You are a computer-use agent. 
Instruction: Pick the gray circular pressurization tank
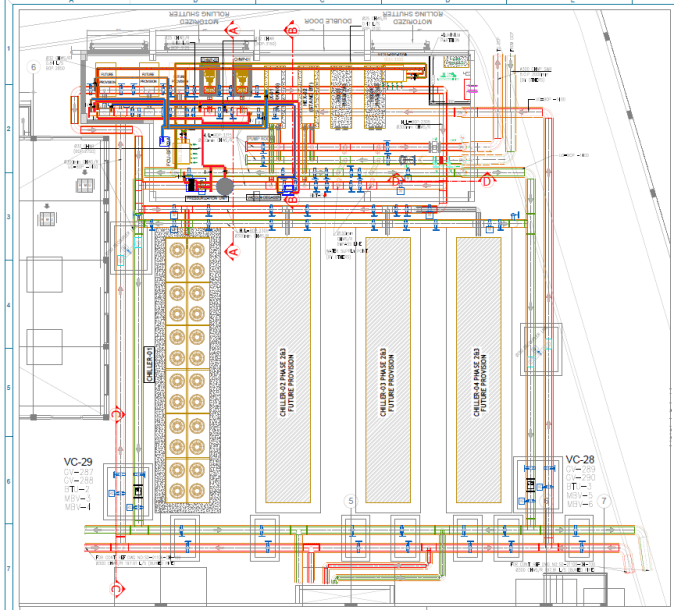coord(224,185)
